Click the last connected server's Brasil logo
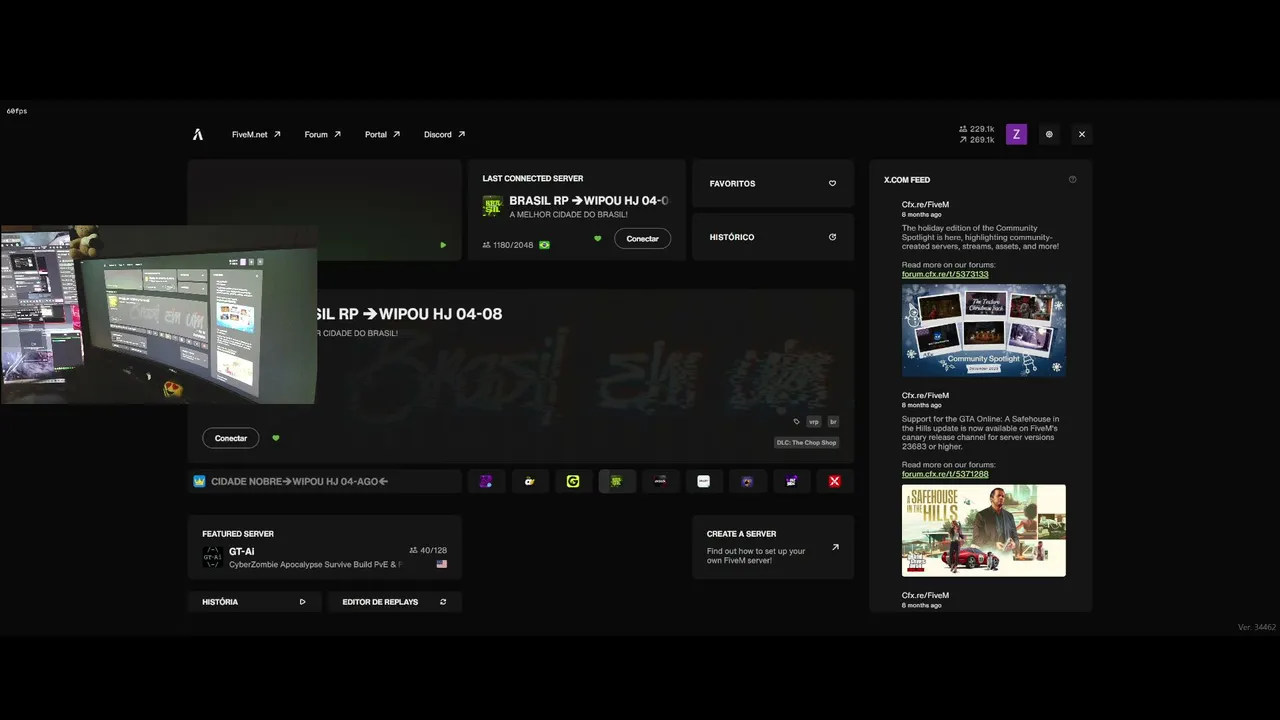This screenshot has width=1280, height=720. 492,206
